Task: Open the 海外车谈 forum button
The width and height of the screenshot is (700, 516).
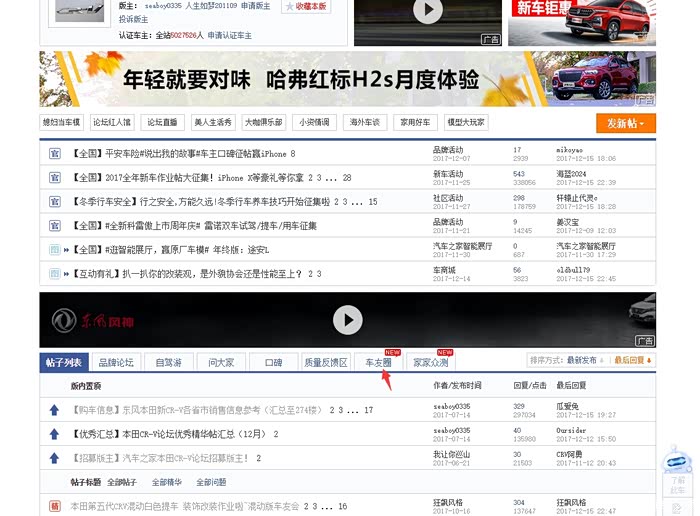Action: (362, 123)
